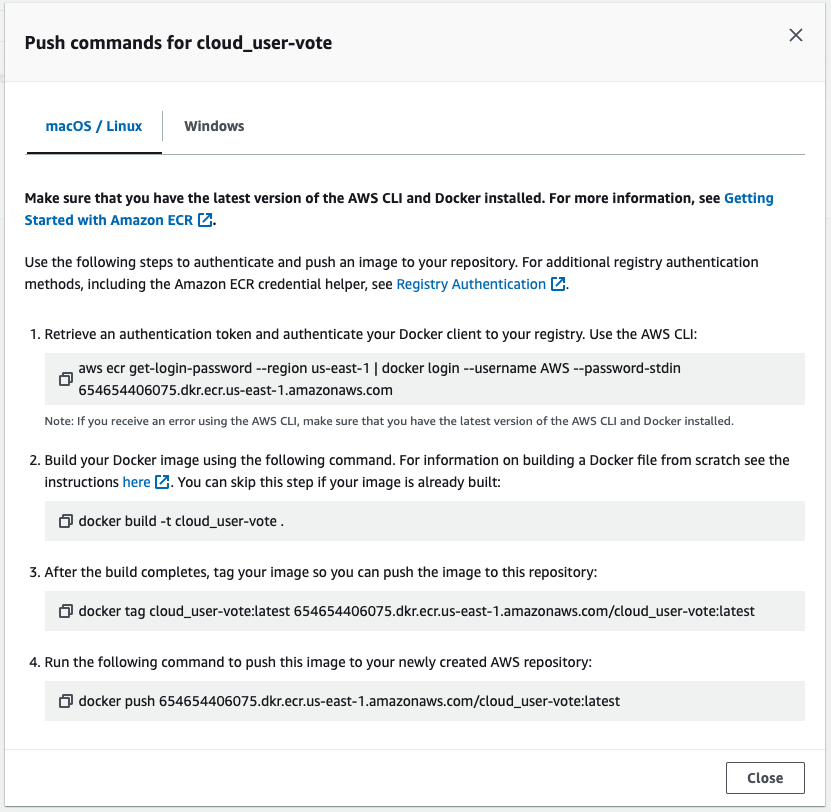
Task: Dismiss dialog with the X icon
Action: 796,35
